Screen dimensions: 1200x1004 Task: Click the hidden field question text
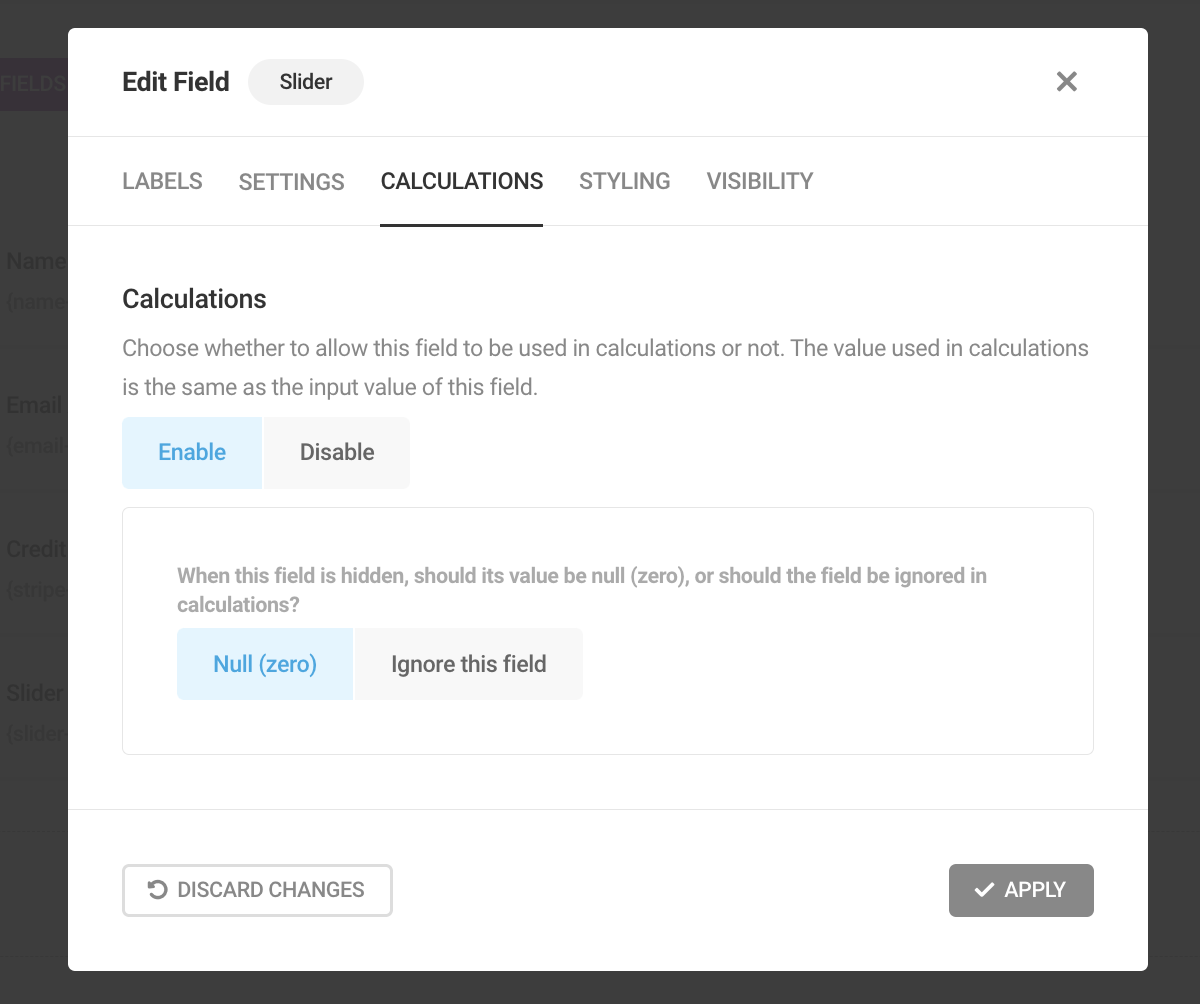coord(582,590)
